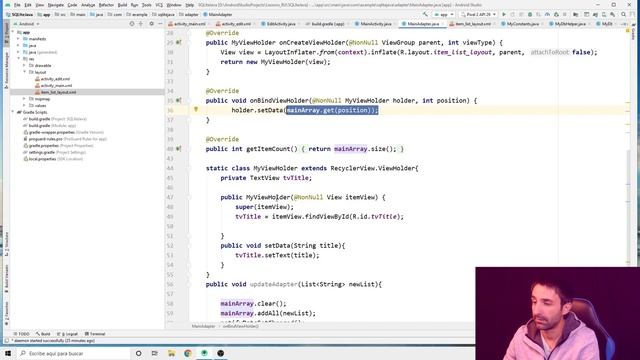The width and height of the screenshot is (640, 360).
Task: Open Chrome from the taskbar
Action: click(x=188, y=353)
